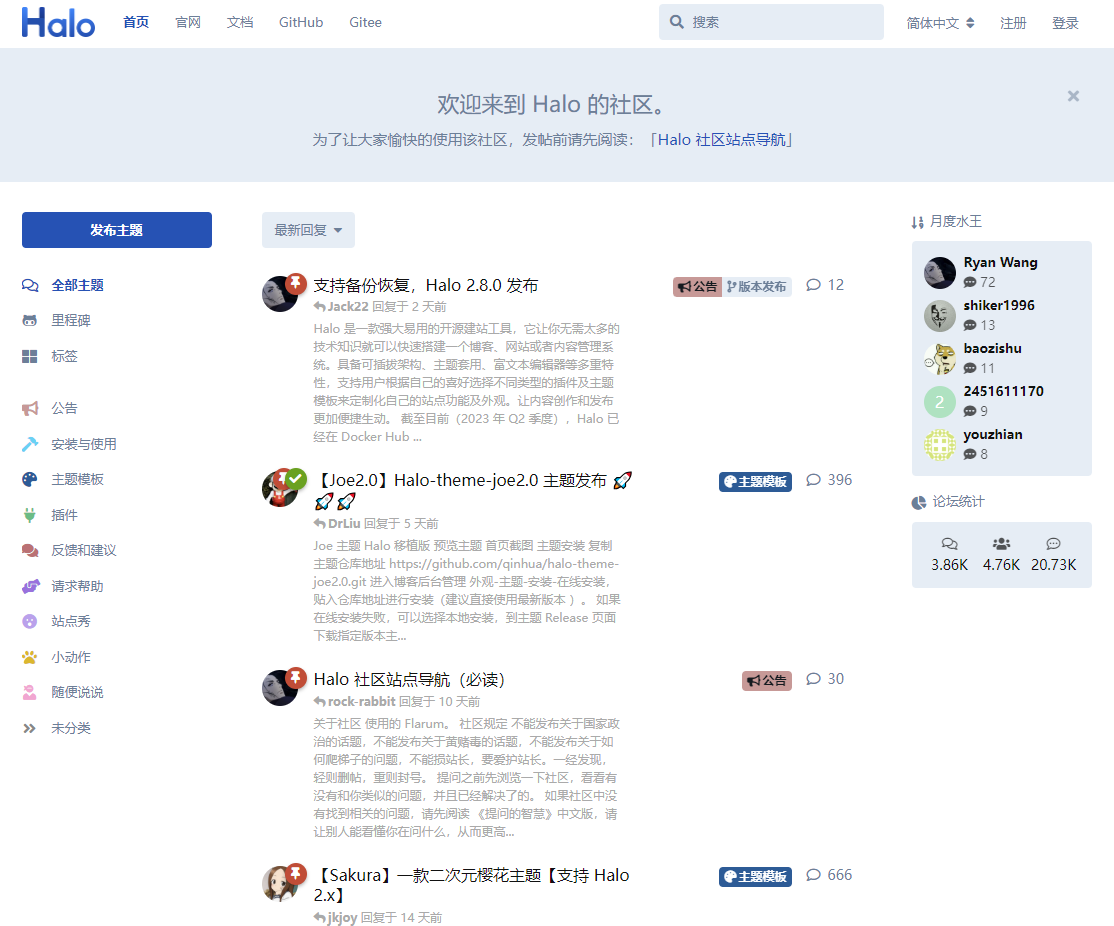This screenshot has height=926, width=1114.
Task: Open the 最新回复 sorting dropdown
Action: point(307,230)
